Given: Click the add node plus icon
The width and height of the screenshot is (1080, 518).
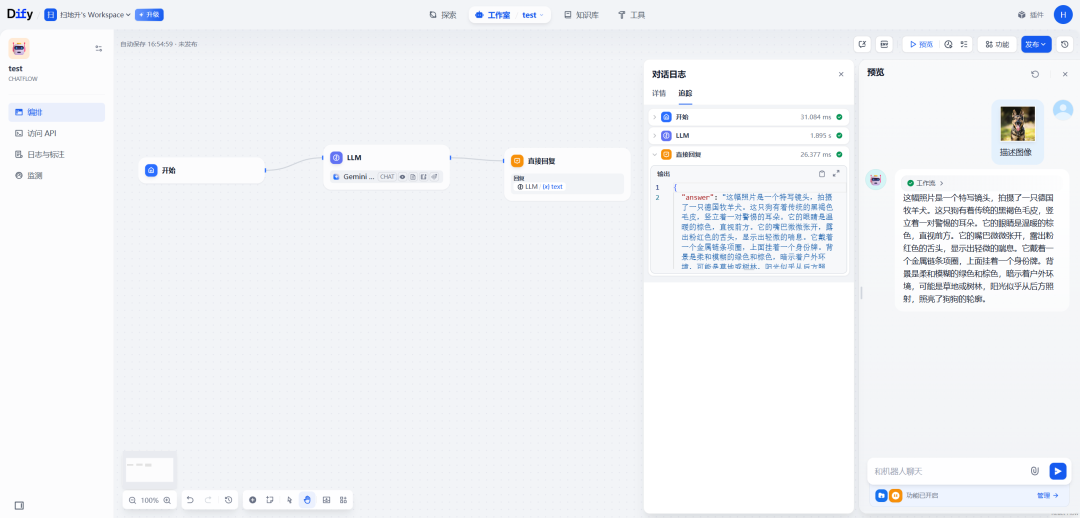Looking at the screenshot, I should pos(252,499).
